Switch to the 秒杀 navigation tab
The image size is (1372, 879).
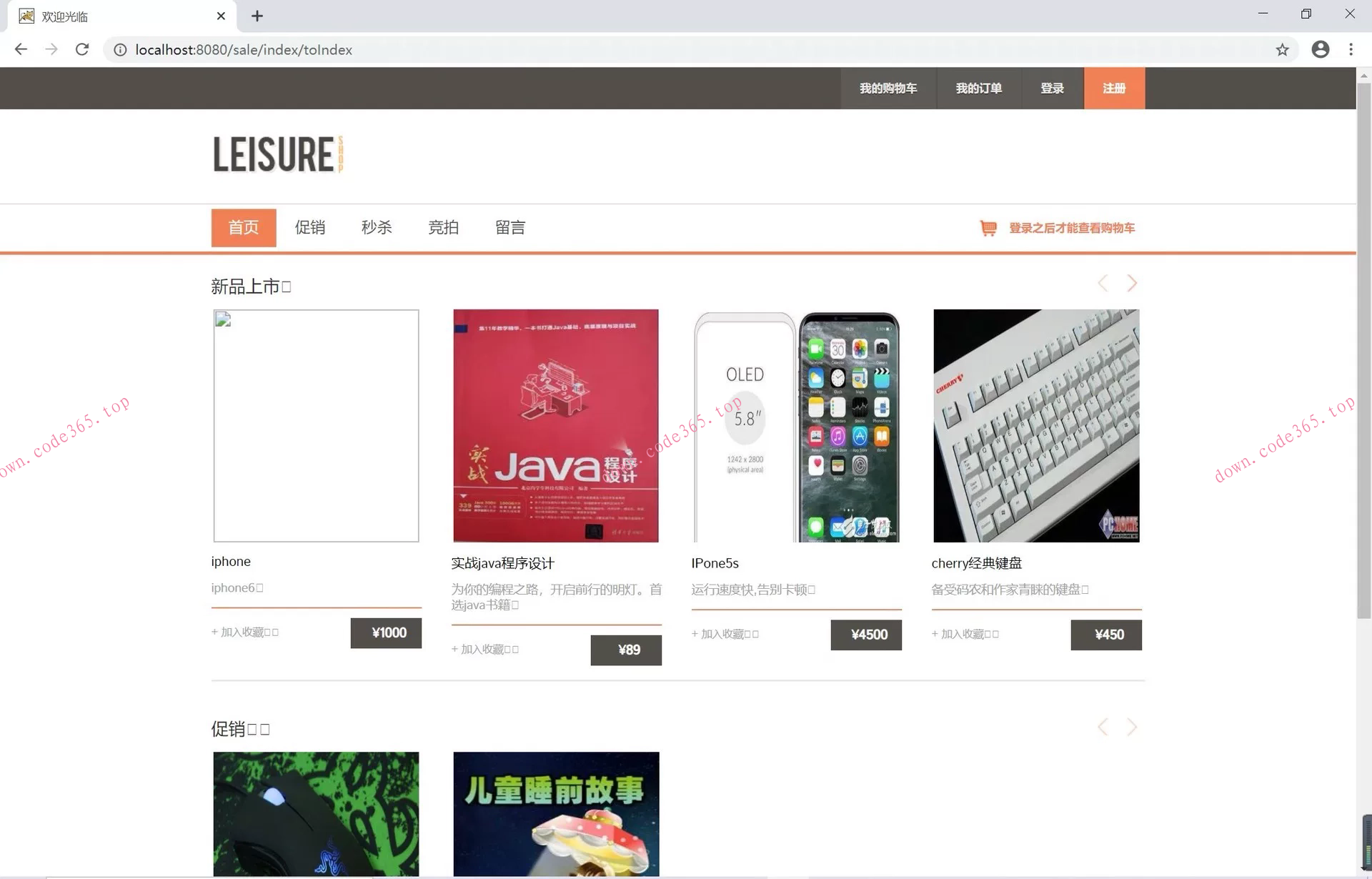[377, 227]
